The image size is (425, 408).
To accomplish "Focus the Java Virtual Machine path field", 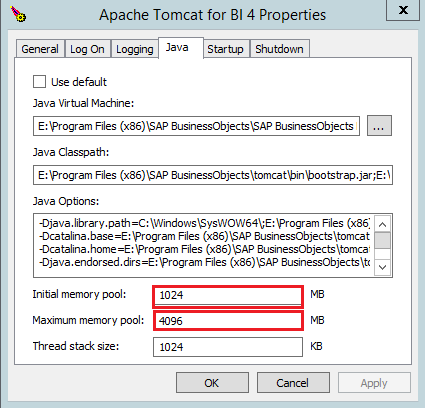I will [196, 126].
